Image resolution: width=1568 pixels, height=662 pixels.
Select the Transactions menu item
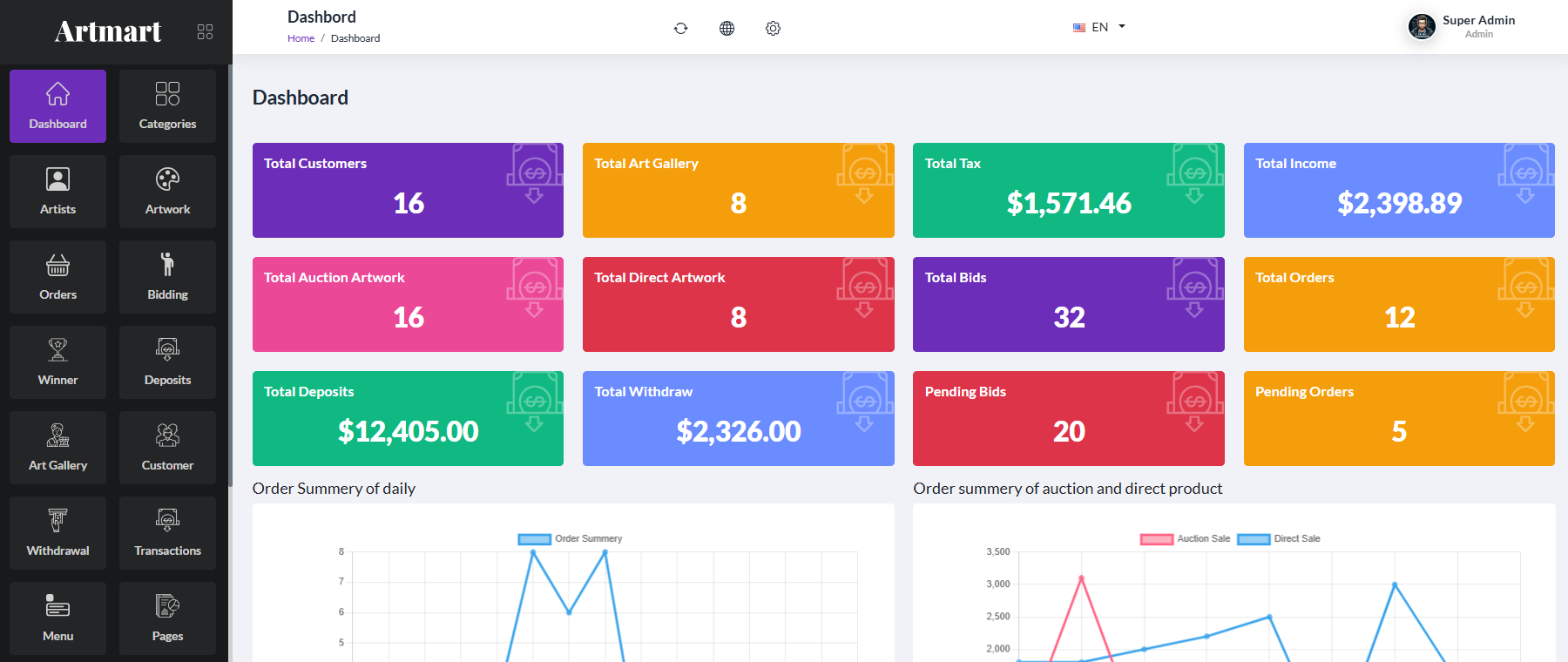coord(167,533)
